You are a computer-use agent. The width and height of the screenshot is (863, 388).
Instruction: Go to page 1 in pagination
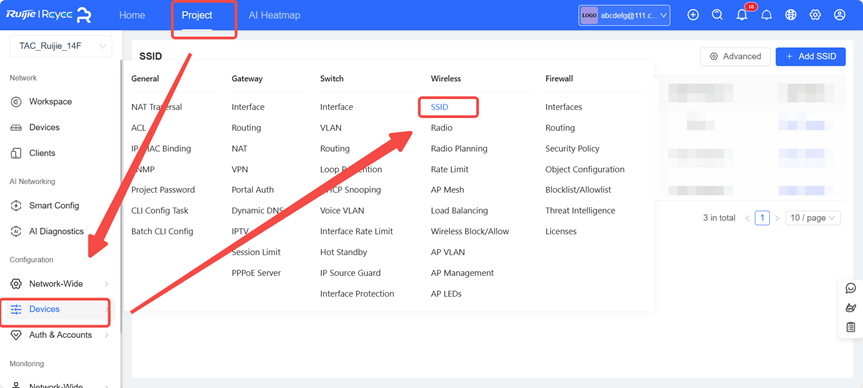click(762, 218)
